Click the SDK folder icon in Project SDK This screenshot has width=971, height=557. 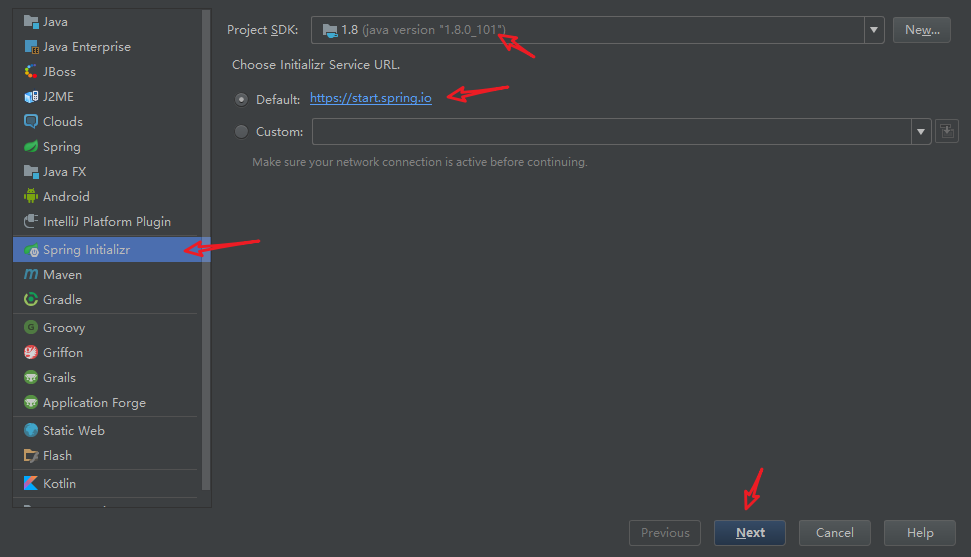(330, 30)
